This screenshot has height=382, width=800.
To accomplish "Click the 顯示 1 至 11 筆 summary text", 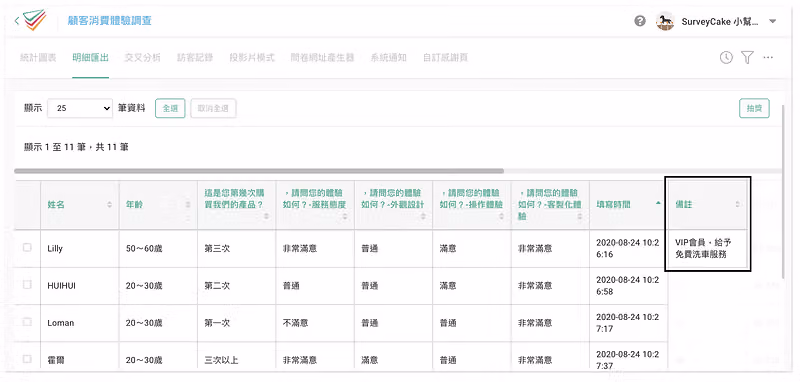I will point(77,147).
